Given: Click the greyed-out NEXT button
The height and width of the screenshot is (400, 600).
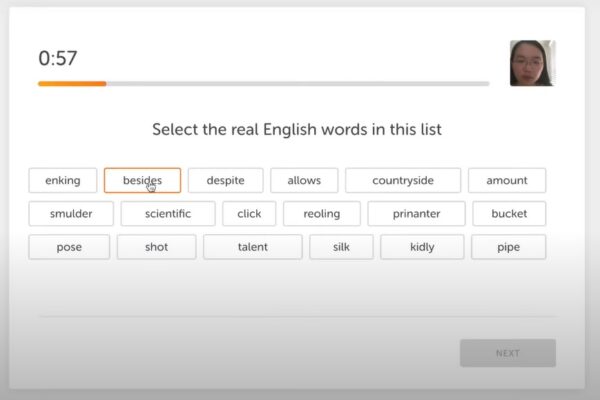Looking at the screenshot, I should tap(508, 353).
